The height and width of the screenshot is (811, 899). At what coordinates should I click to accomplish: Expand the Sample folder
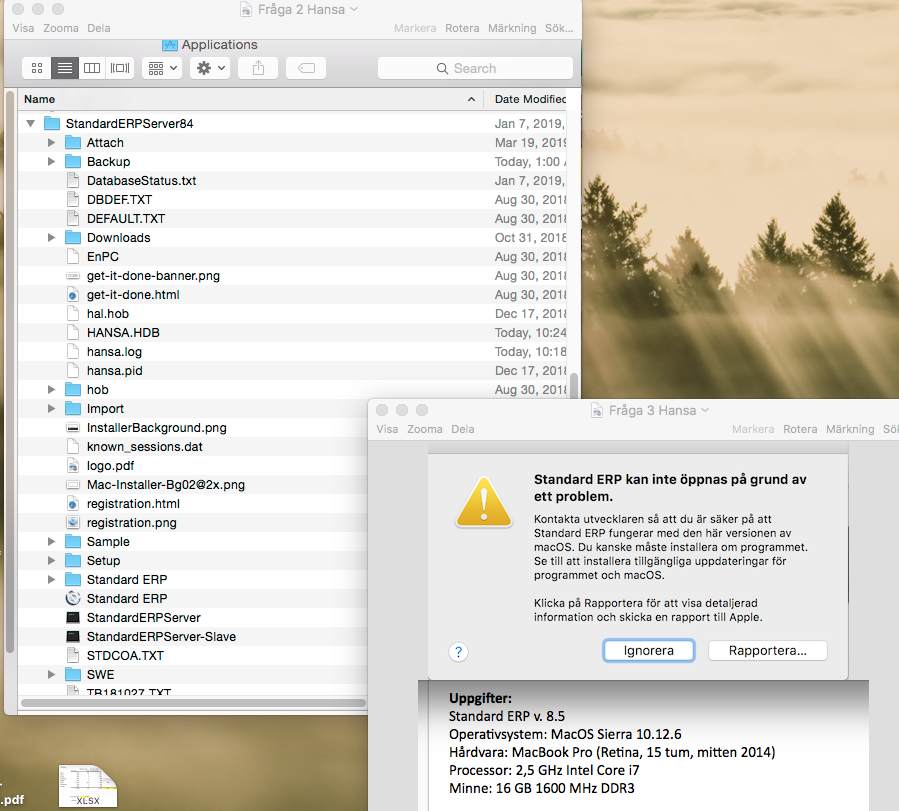coord(51,541)
